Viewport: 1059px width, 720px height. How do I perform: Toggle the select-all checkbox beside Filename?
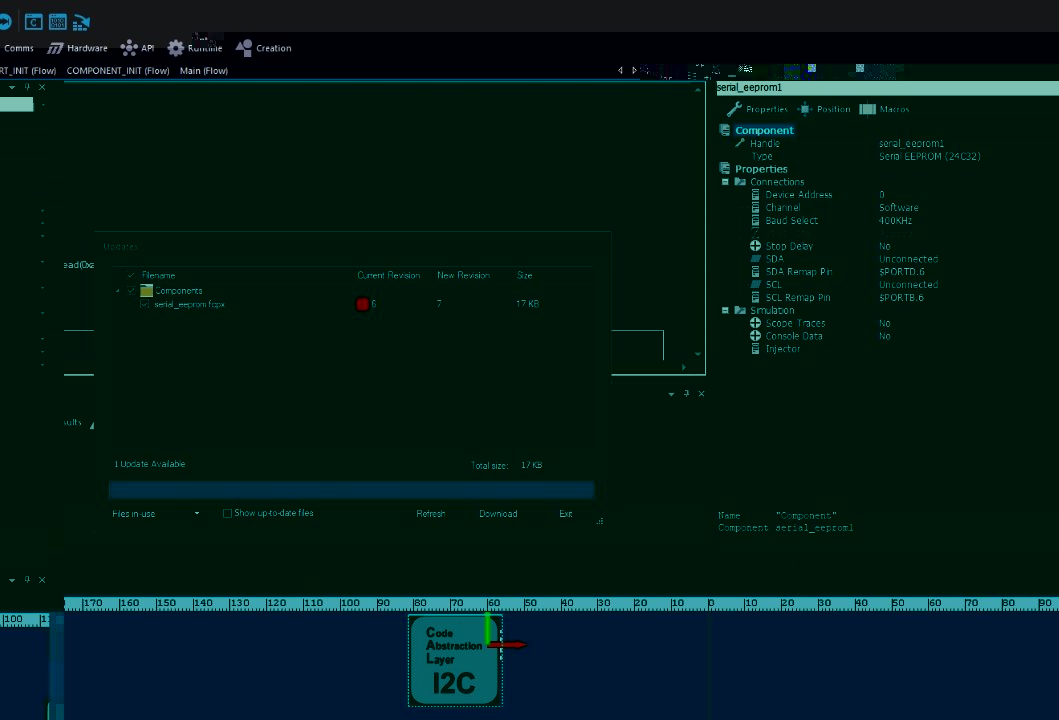coord(131,275)
